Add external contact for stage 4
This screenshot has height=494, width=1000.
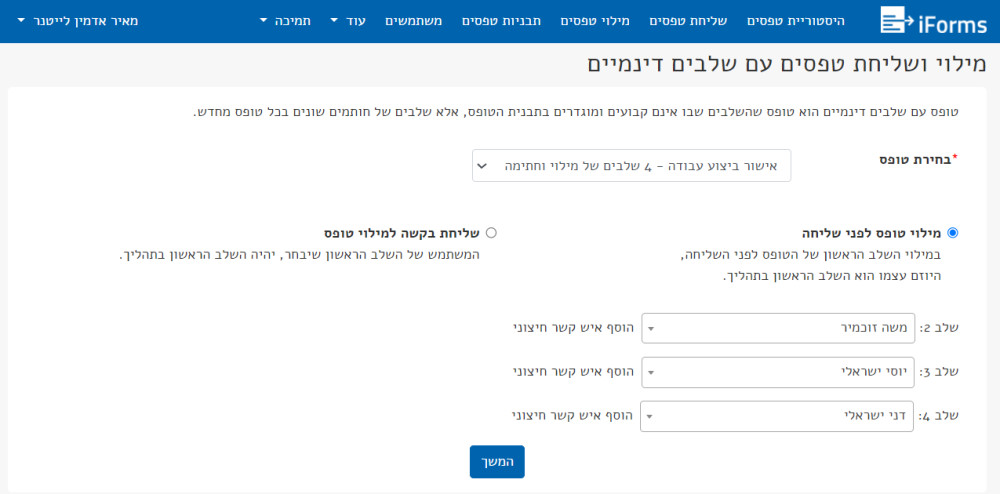572,416
